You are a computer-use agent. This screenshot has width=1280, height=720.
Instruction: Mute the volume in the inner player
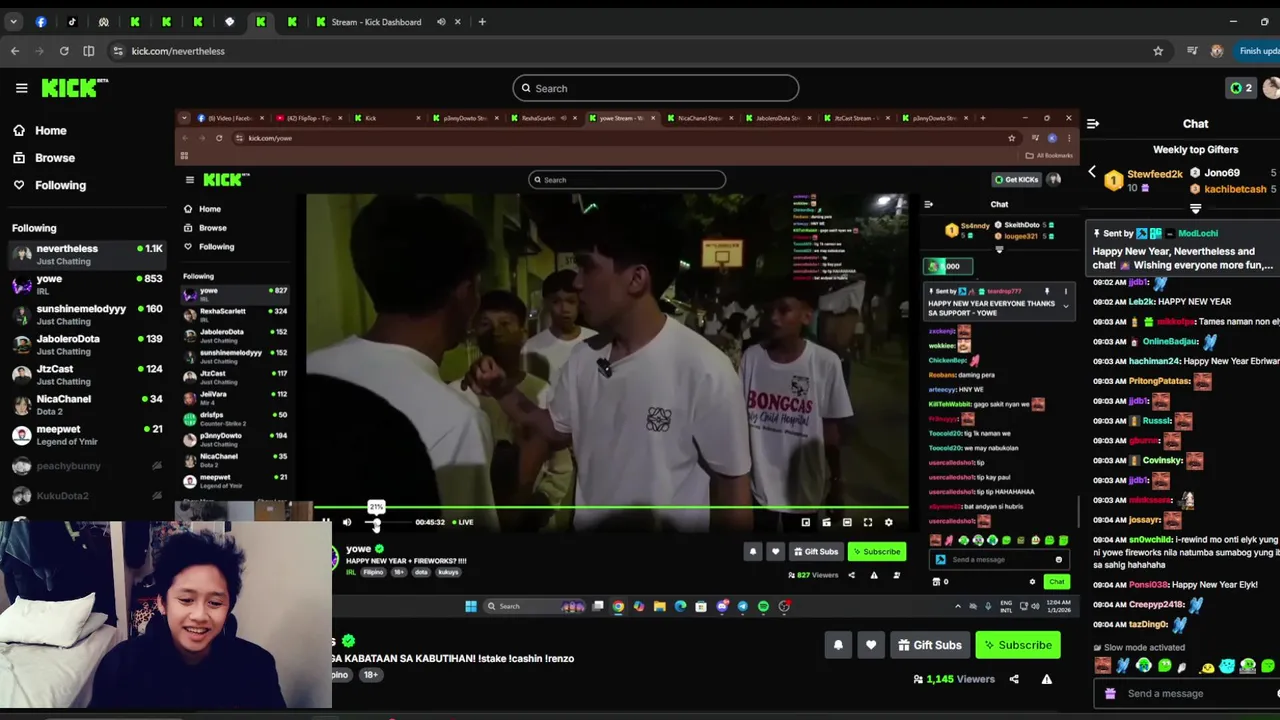[347, 522]
